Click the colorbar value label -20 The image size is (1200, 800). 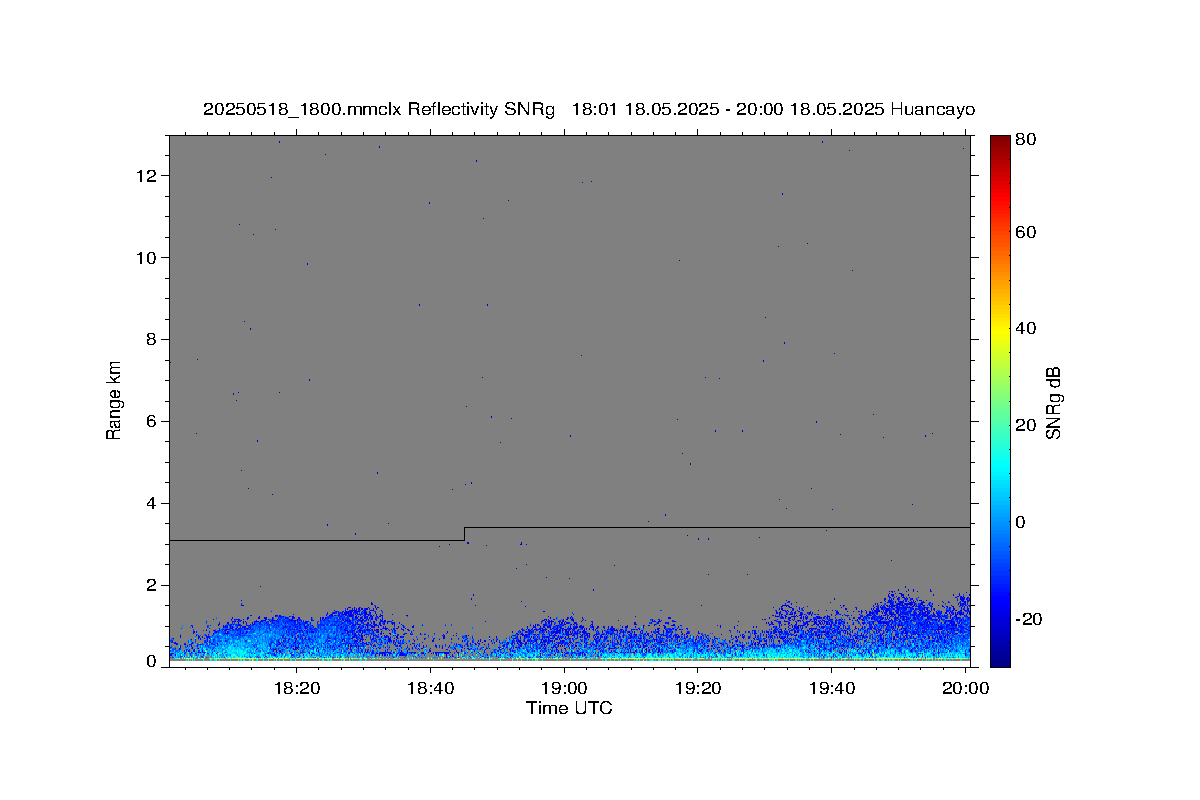1028,620
